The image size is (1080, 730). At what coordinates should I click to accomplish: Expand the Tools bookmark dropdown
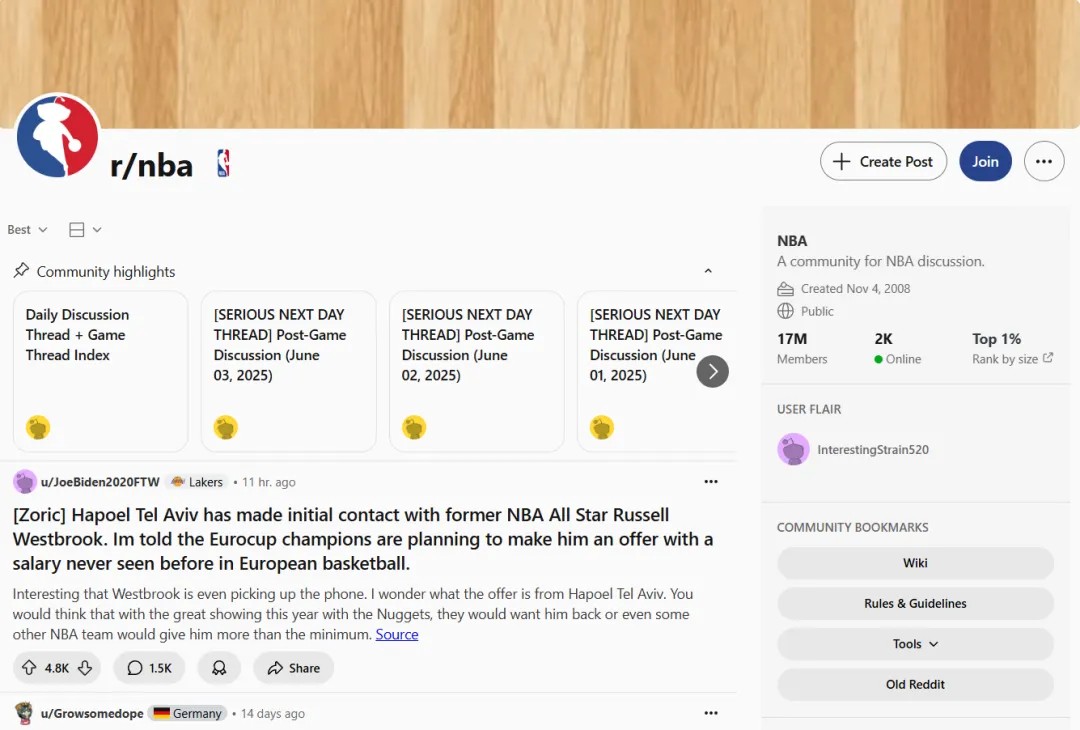(915, 644)
